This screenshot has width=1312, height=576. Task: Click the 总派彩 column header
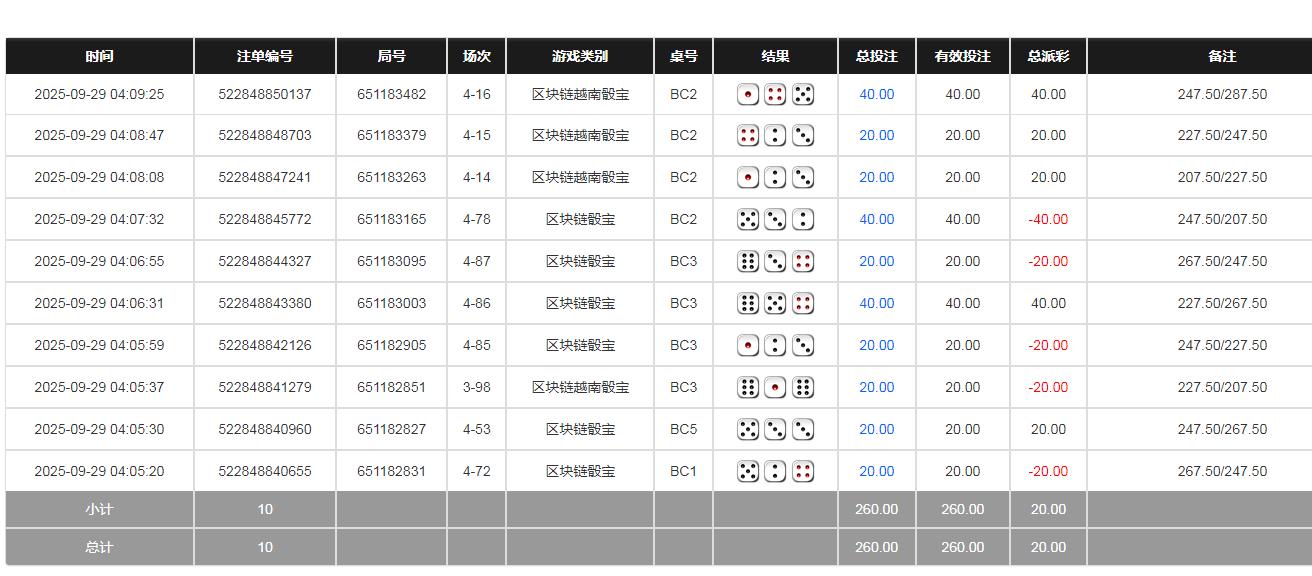1047,56
